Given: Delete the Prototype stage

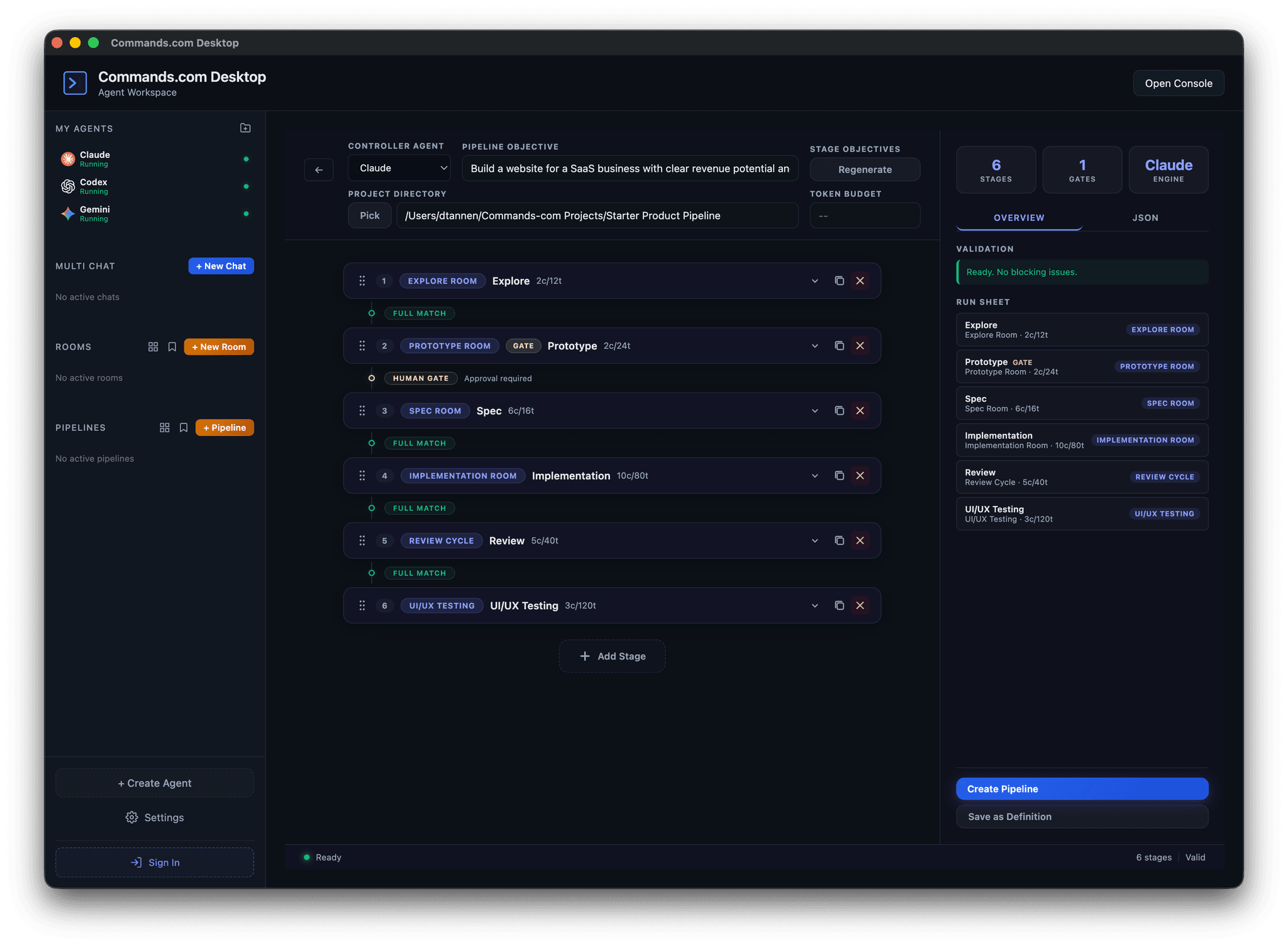Looking at the screenshot, I should 860,346.
